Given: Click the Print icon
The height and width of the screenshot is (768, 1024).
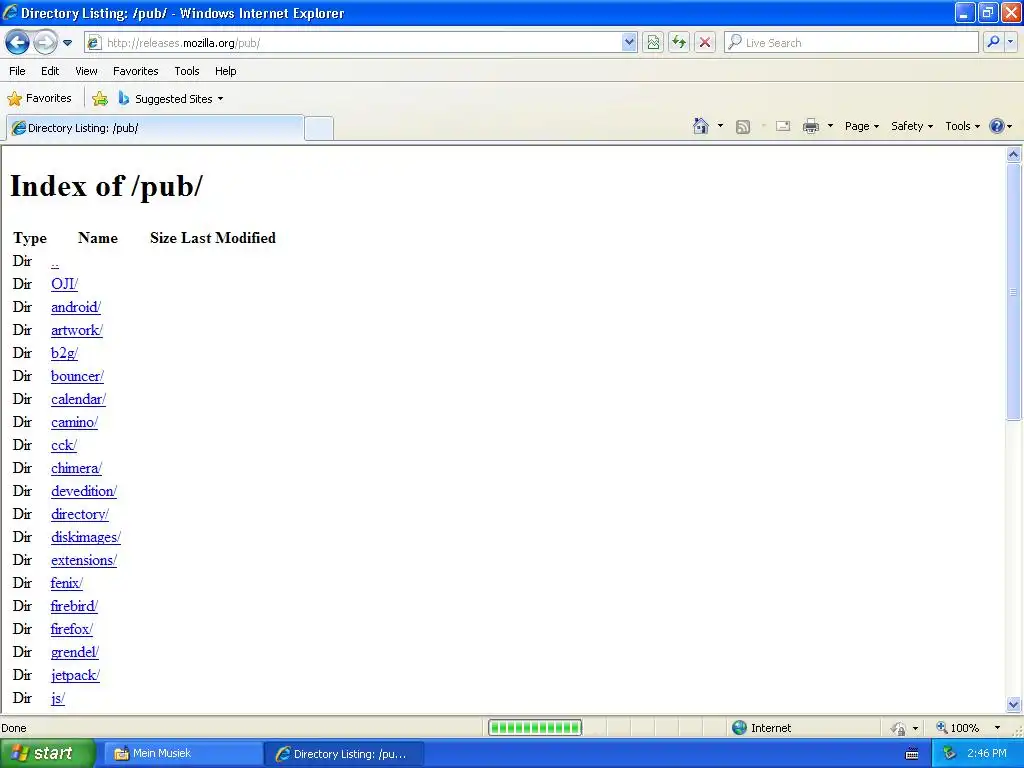Looking at the screenshot, I should click(x=810, y=126).
